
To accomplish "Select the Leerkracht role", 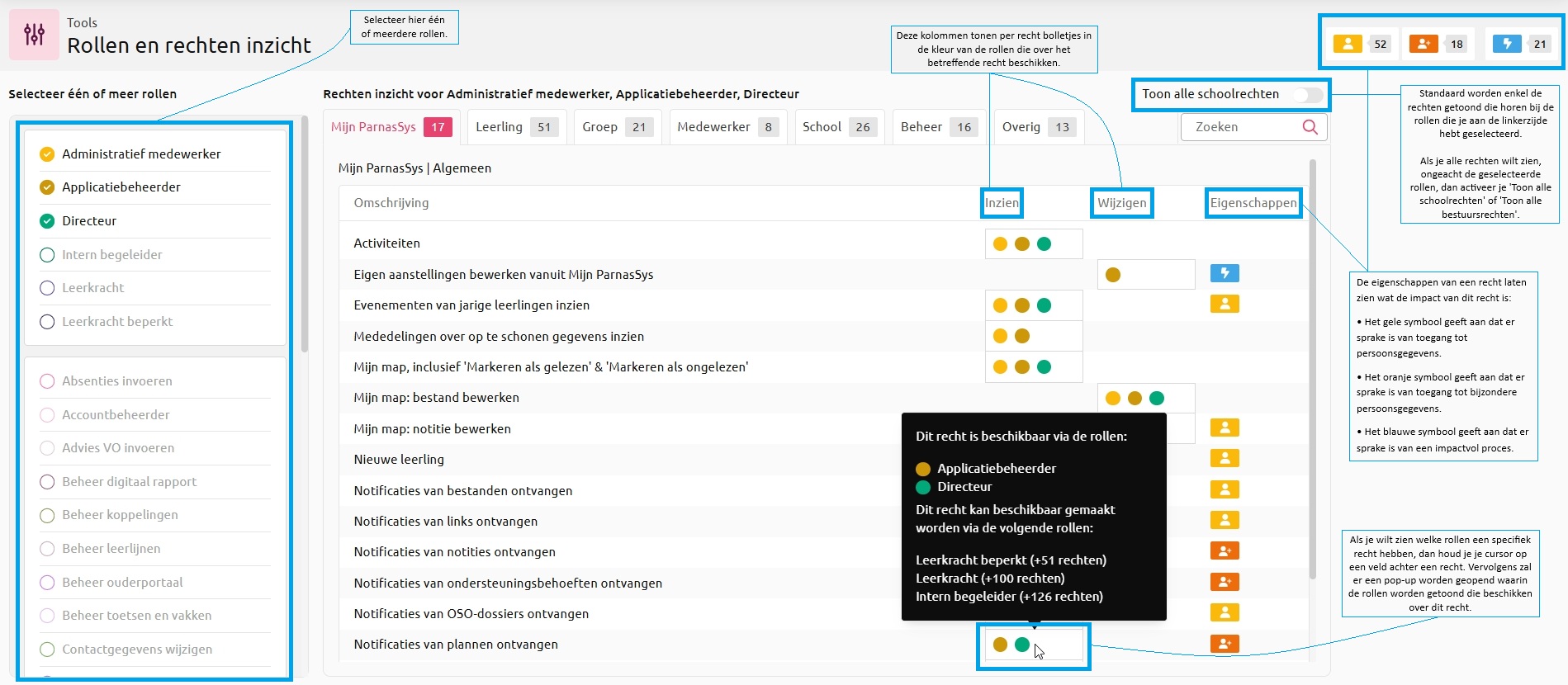I will click(x=47, y=288).
